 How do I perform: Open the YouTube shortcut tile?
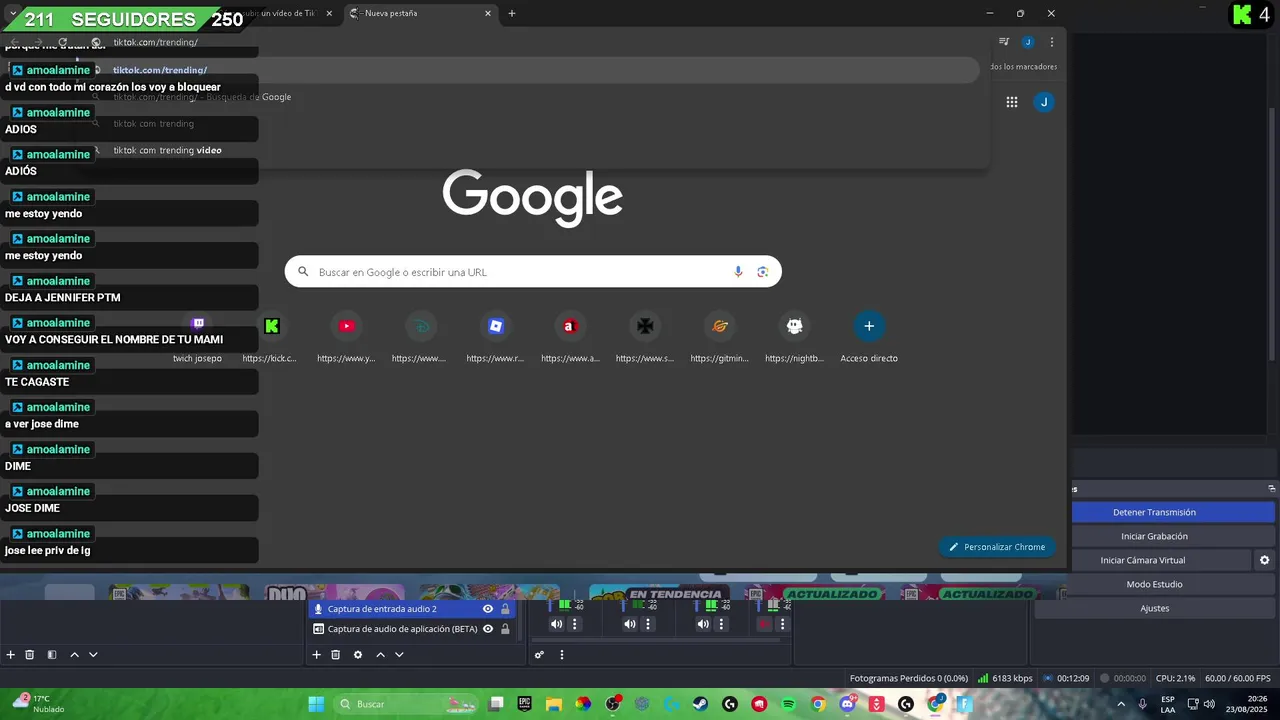(346, 337)
